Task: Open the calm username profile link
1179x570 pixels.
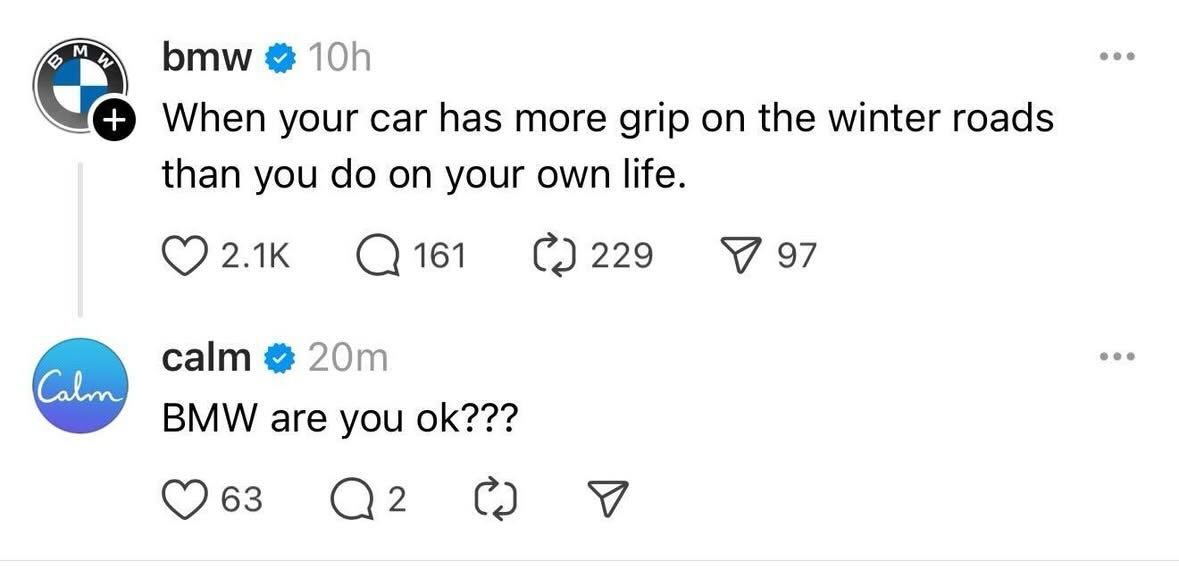Action: [207, 357]
